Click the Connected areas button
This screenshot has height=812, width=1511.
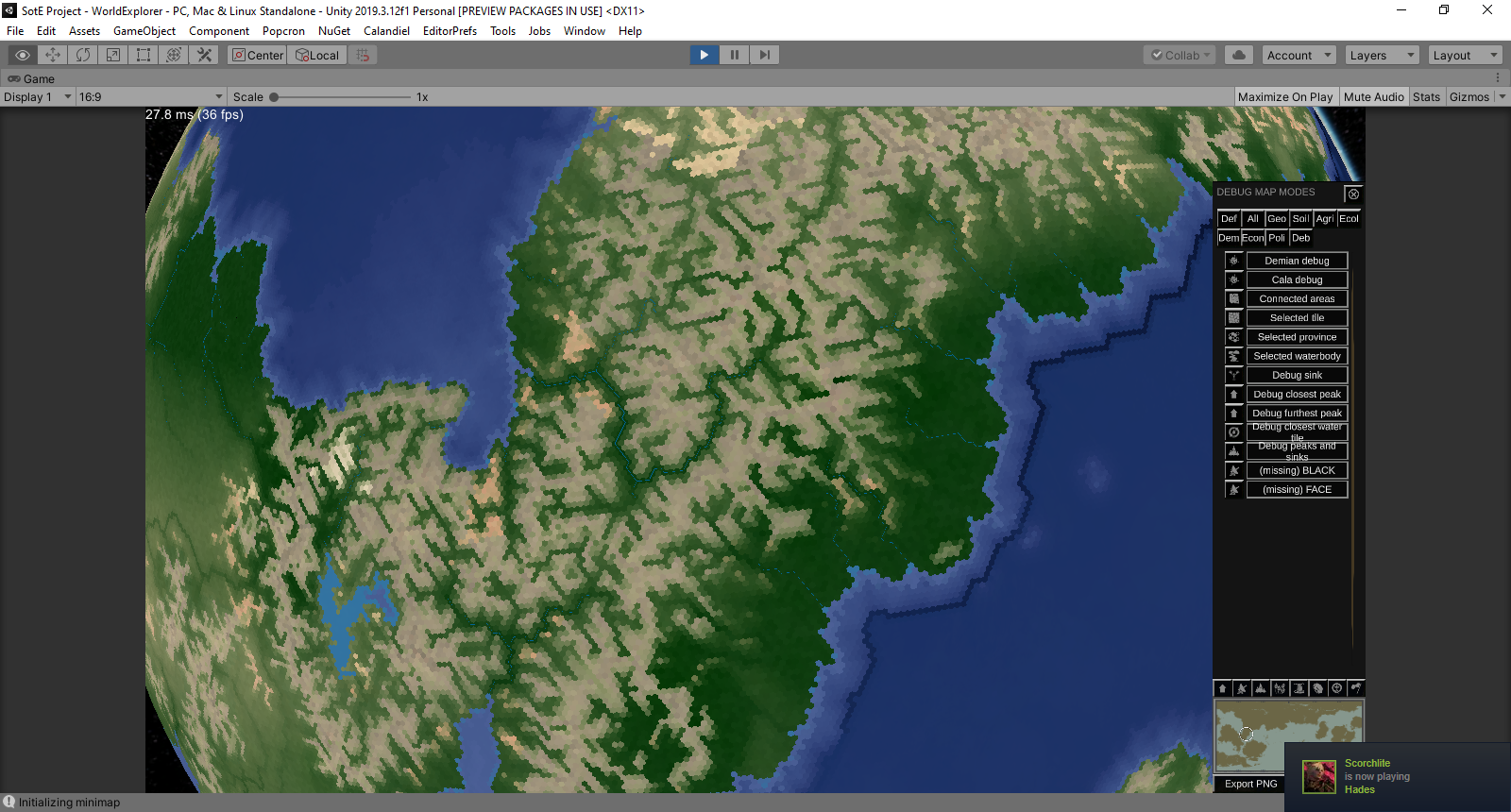tap(1297, 298)
